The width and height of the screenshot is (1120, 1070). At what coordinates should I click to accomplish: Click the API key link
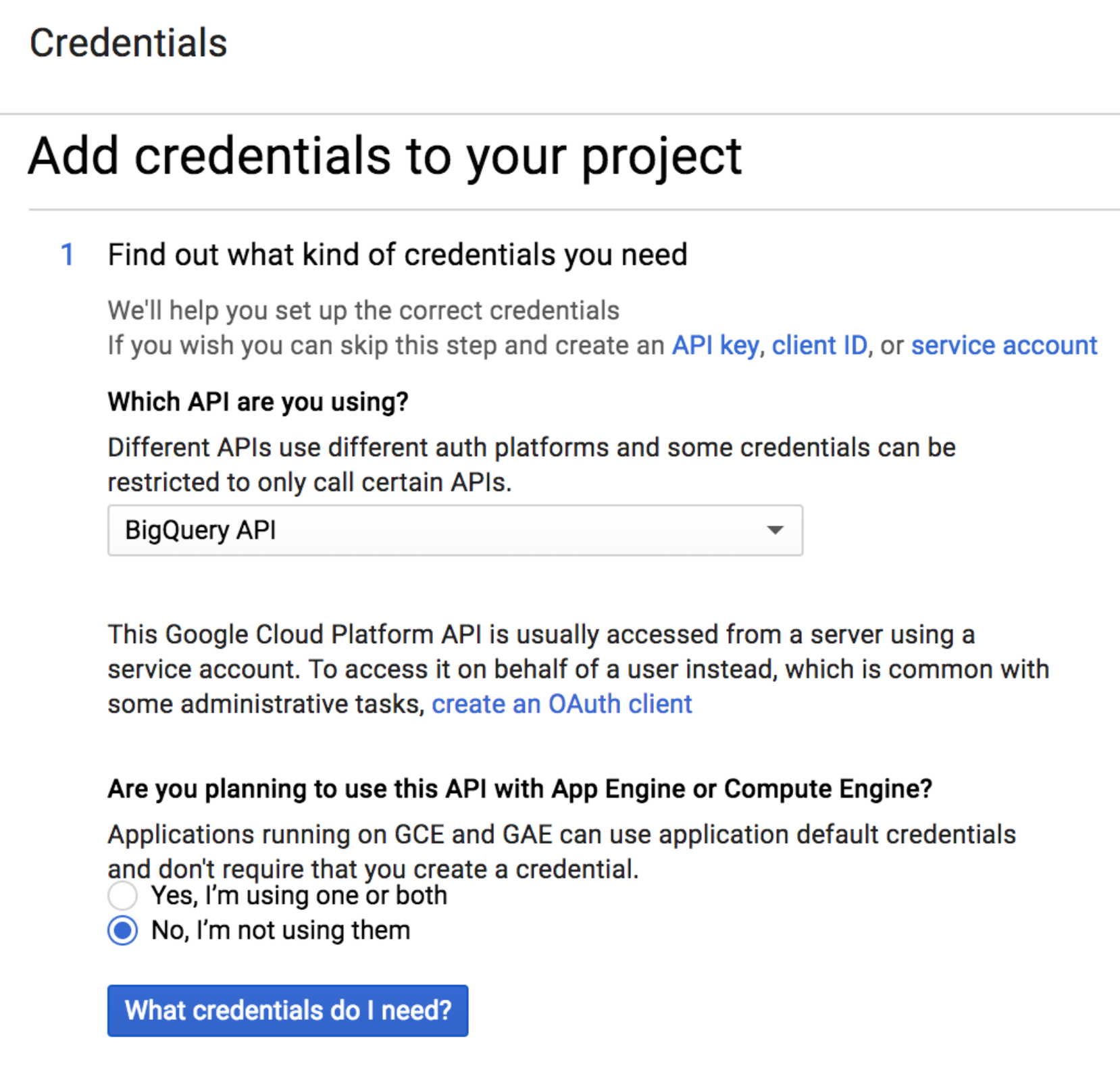[x=715, y=345]
